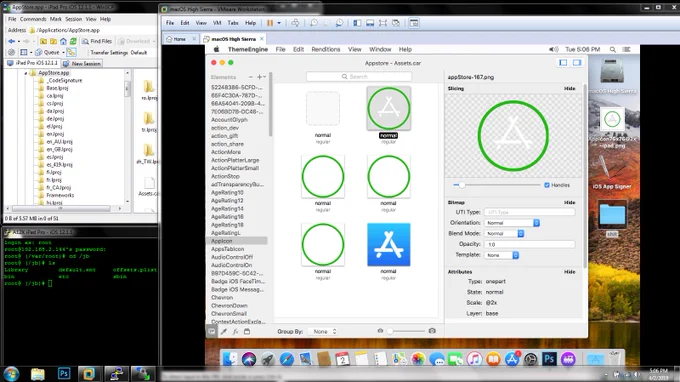This screenshot has height=382, width=680.
Task: Select ChevronDown in Elements list
Action: [x=229, y=306]
